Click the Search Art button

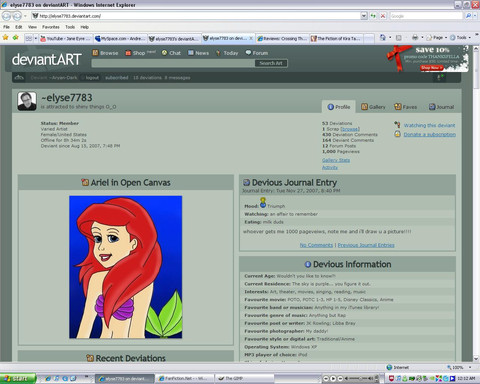tap(271, 63)
